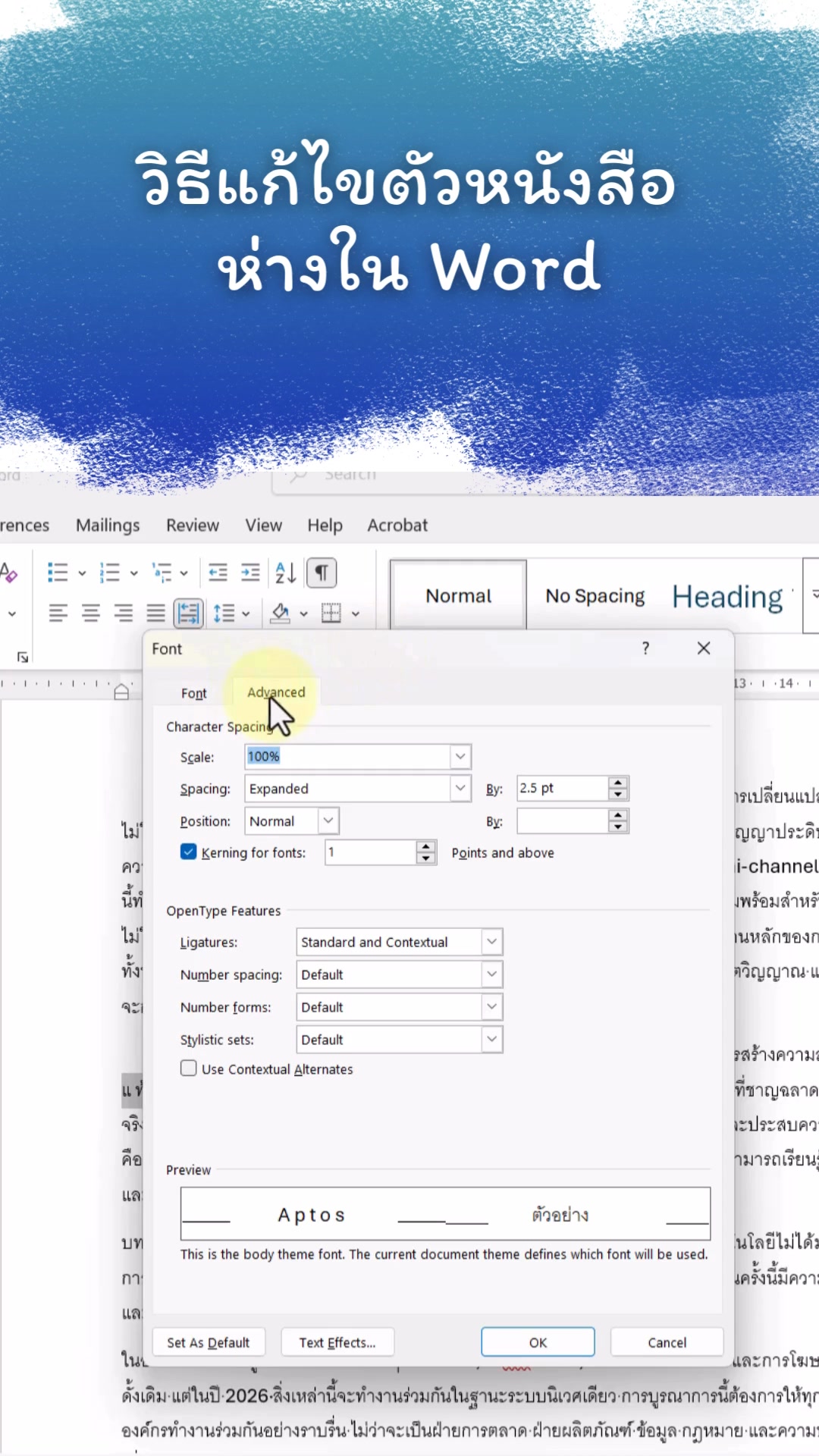
Task: Increase Position By value with up arrow
Action: (618, 815)
